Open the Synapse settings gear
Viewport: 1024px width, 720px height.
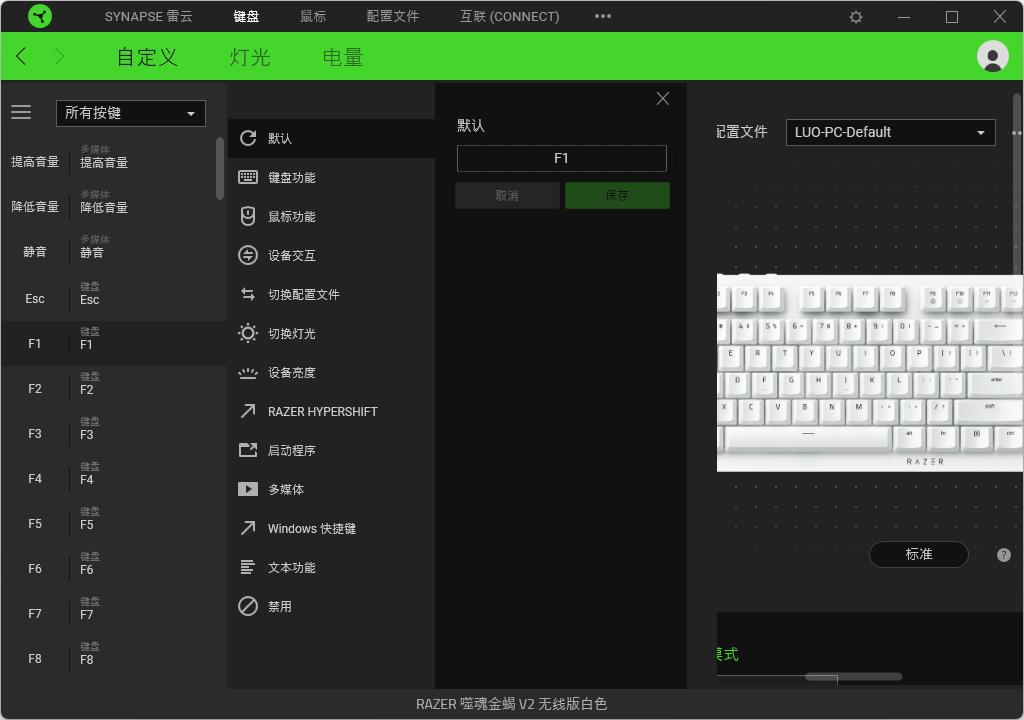click(856, 16)
